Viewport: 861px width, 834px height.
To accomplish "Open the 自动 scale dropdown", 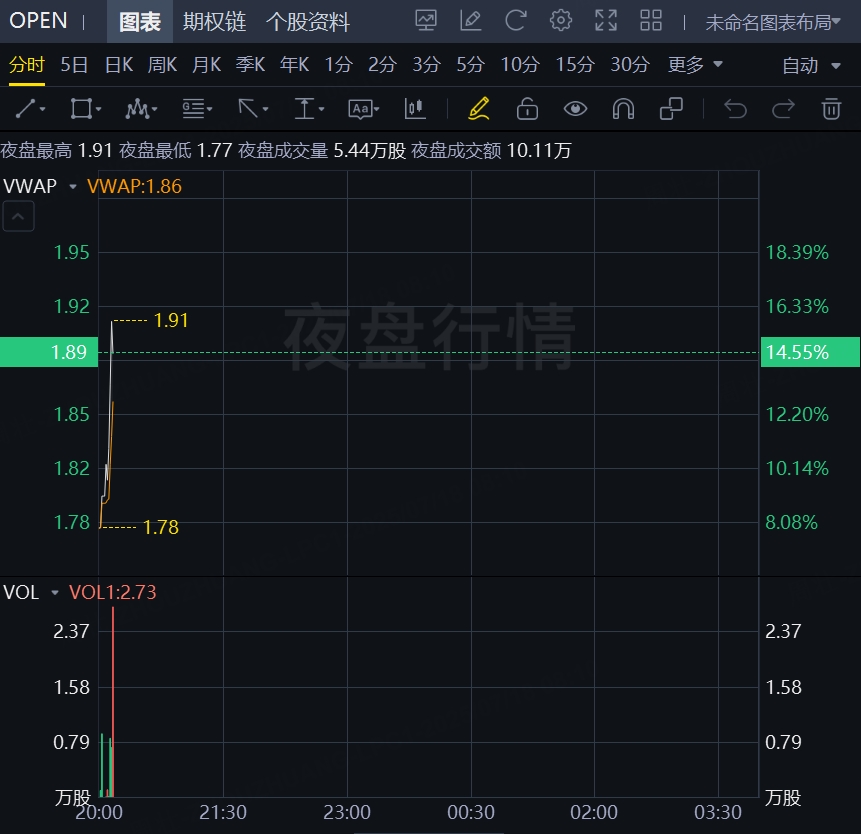I will [x=811, y=66].
